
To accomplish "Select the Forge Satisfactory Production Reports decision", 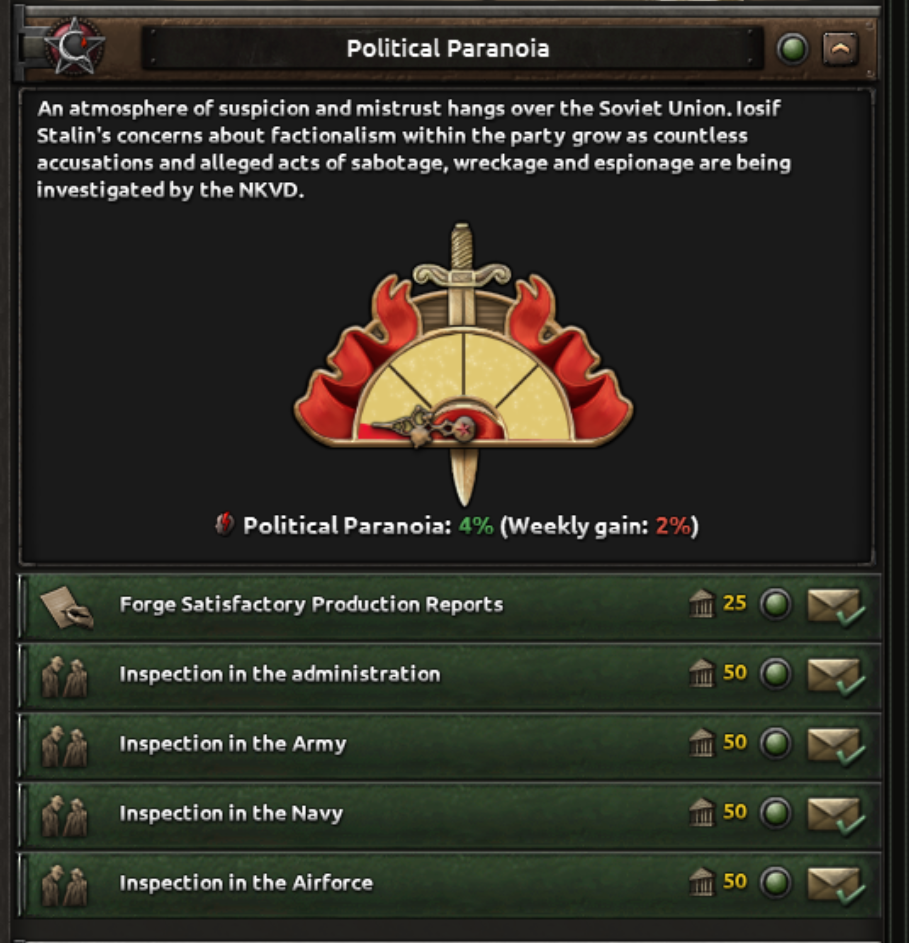I will pos(311,605).
